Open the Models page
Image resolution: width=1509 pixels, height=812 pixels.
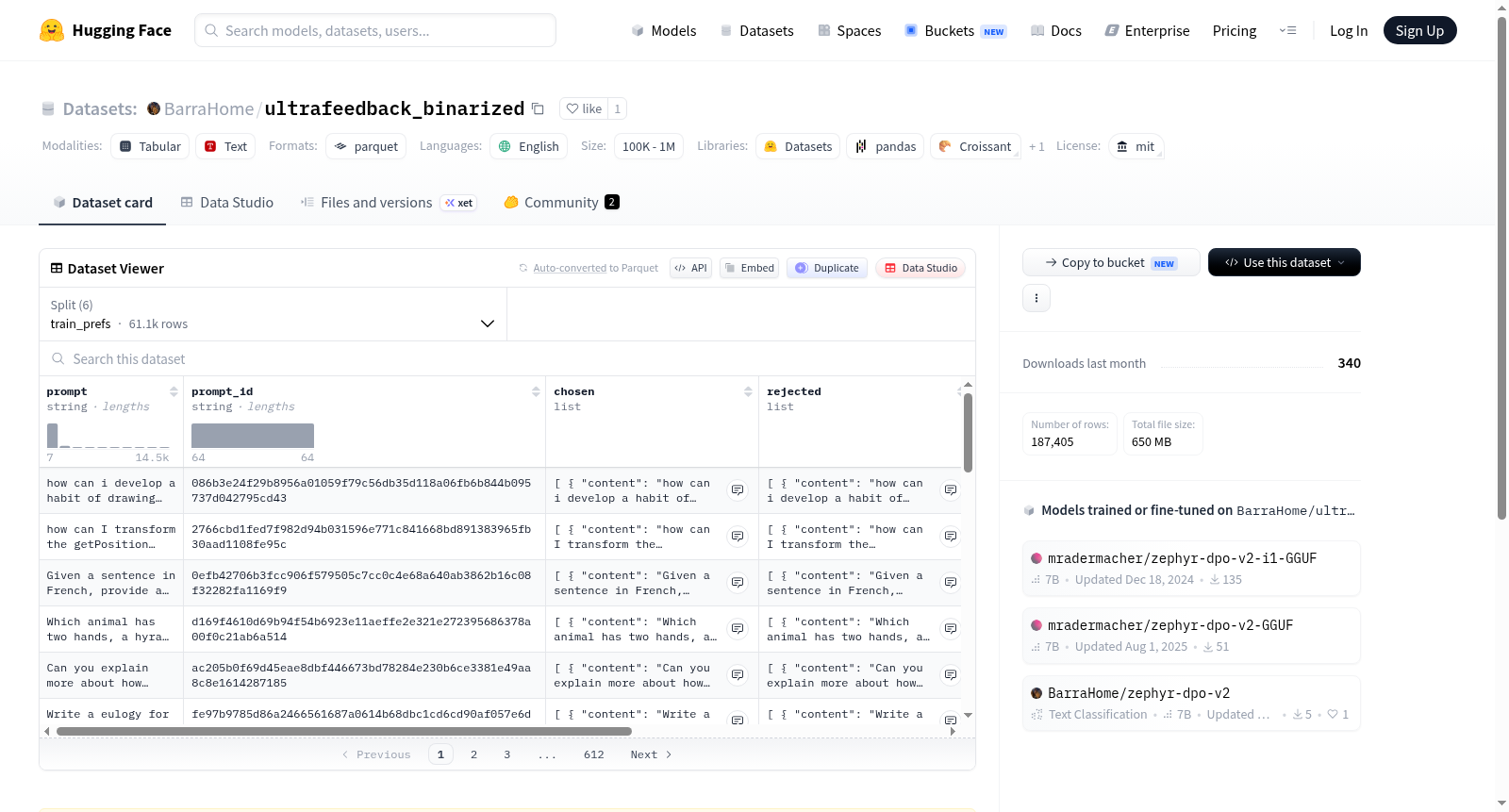point(664,30)
